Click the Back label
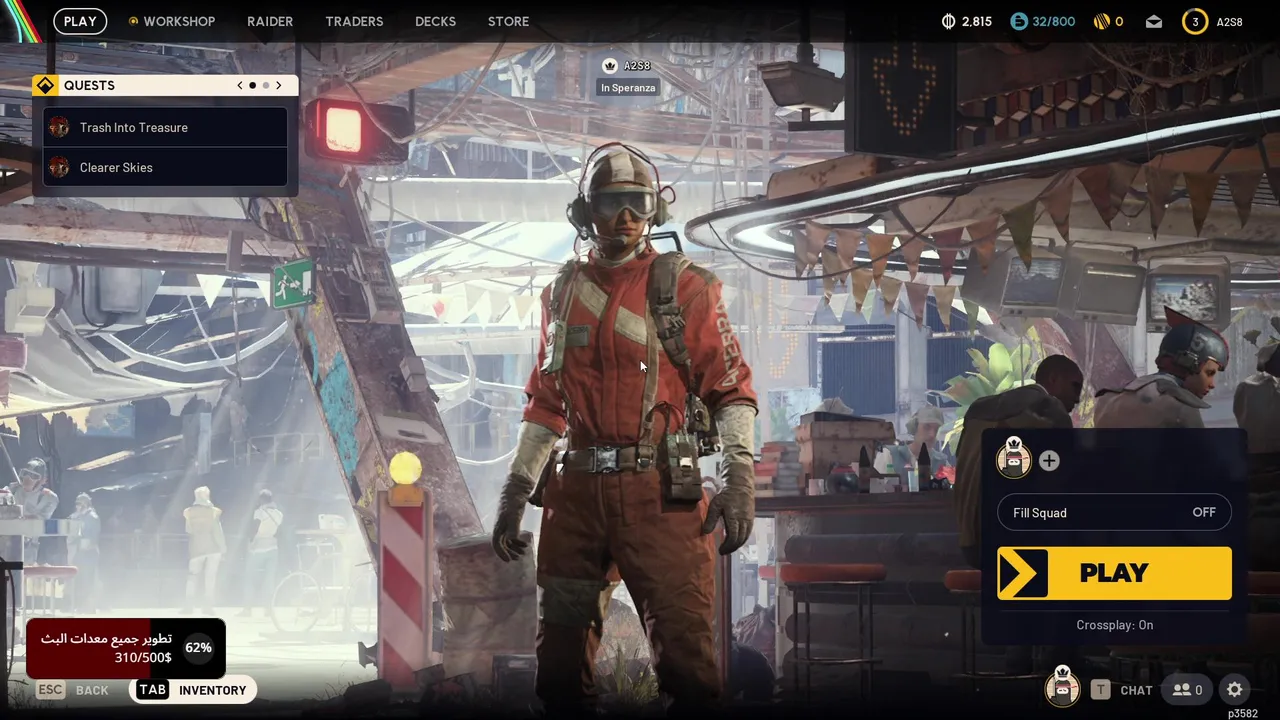Image resolution: width=1280 pixels, height=720 pixels. [x=92, y=690]
